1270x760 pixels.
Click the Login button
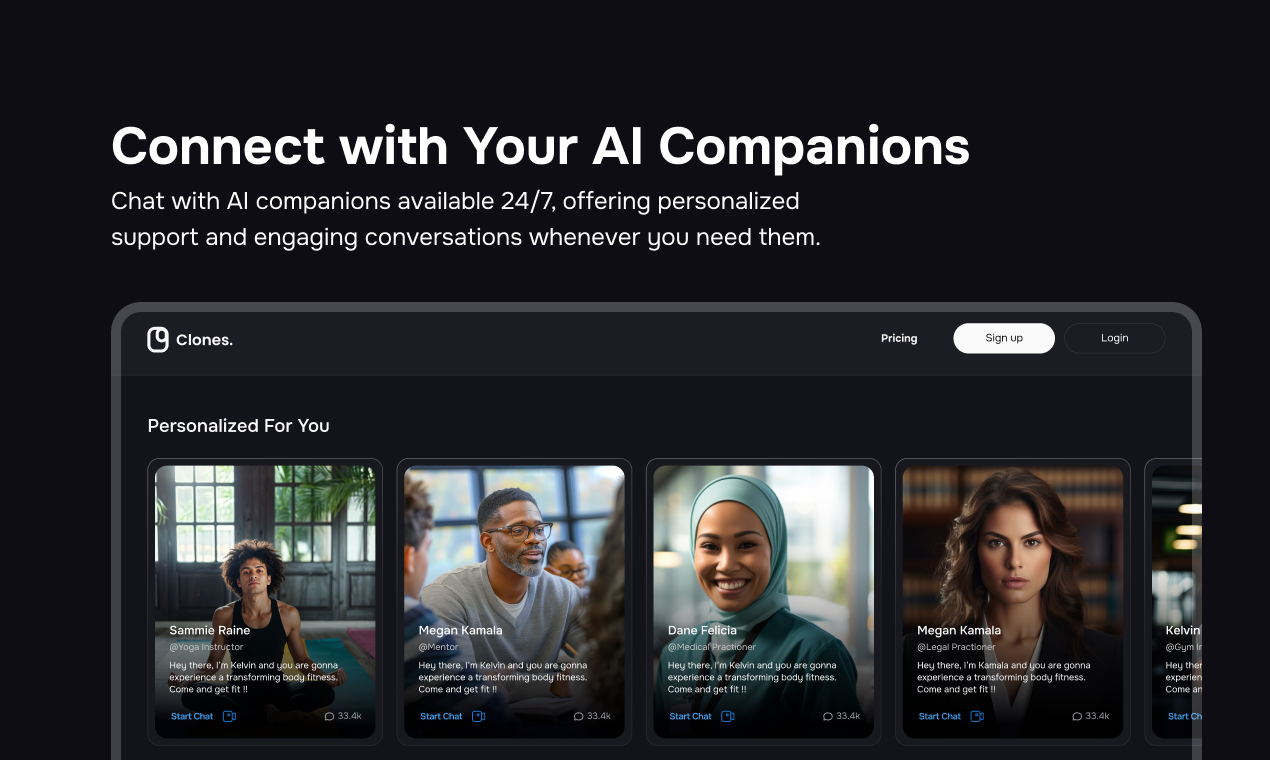click(x=1115, y=338)
